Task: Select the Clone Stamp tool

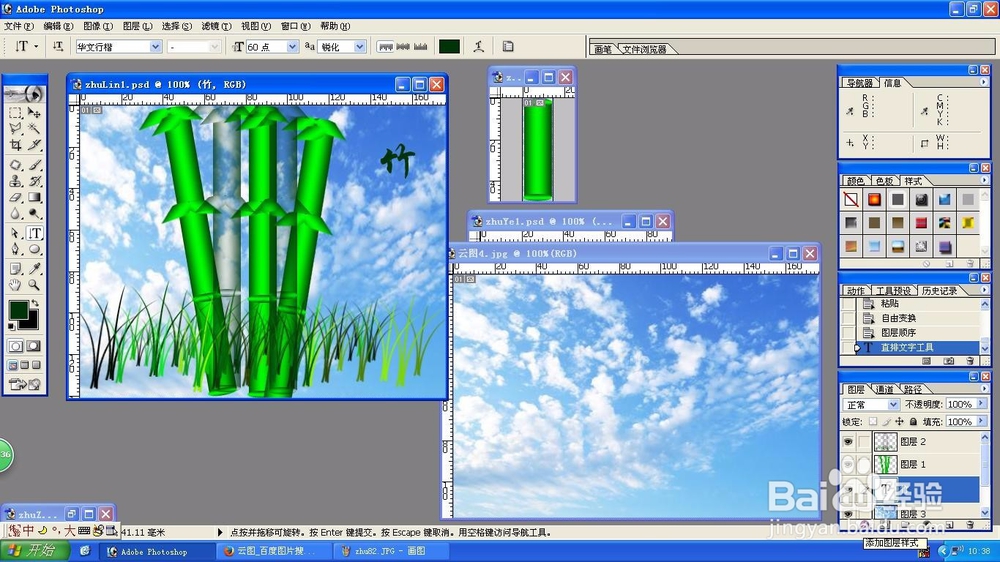Action: [15, 181]
